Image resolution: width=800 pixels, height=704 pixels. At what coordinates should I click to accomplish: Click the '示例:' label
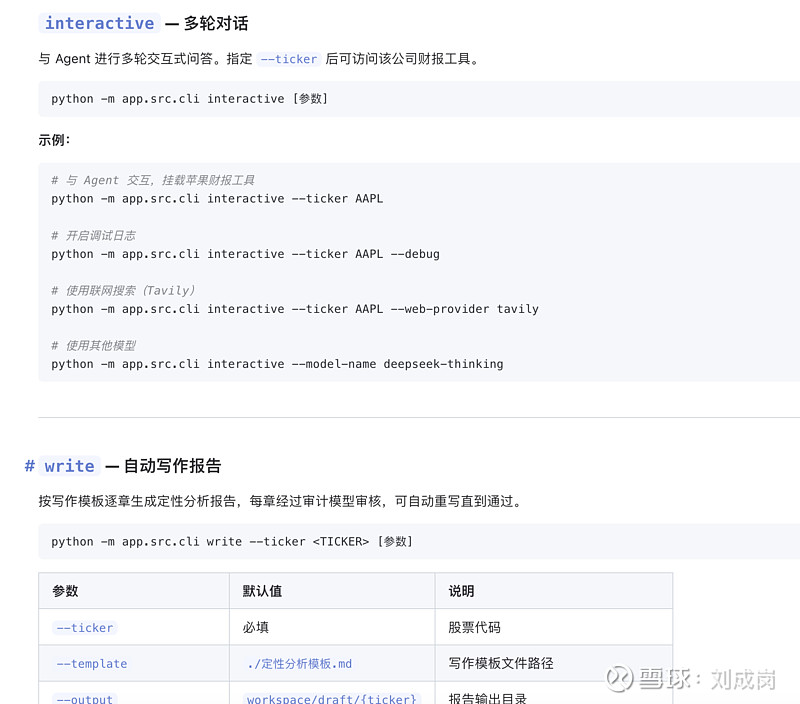(54, 140)
